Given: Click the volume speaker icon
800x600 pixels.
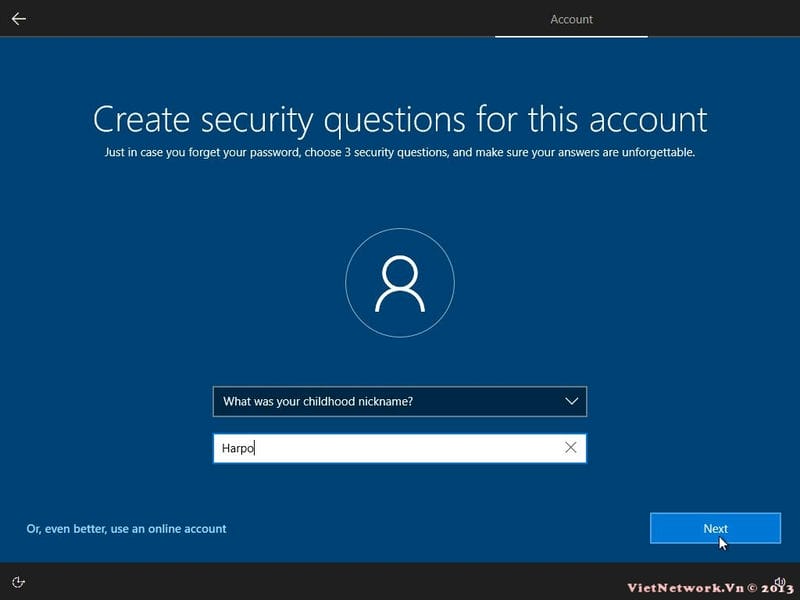Looking at the screenshot, I should click(779, 578).
